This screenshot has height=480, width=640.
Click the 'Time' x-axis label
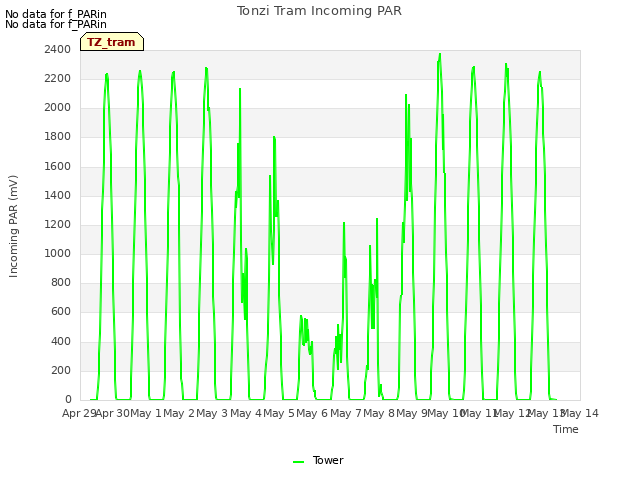(x=566, y=429)
